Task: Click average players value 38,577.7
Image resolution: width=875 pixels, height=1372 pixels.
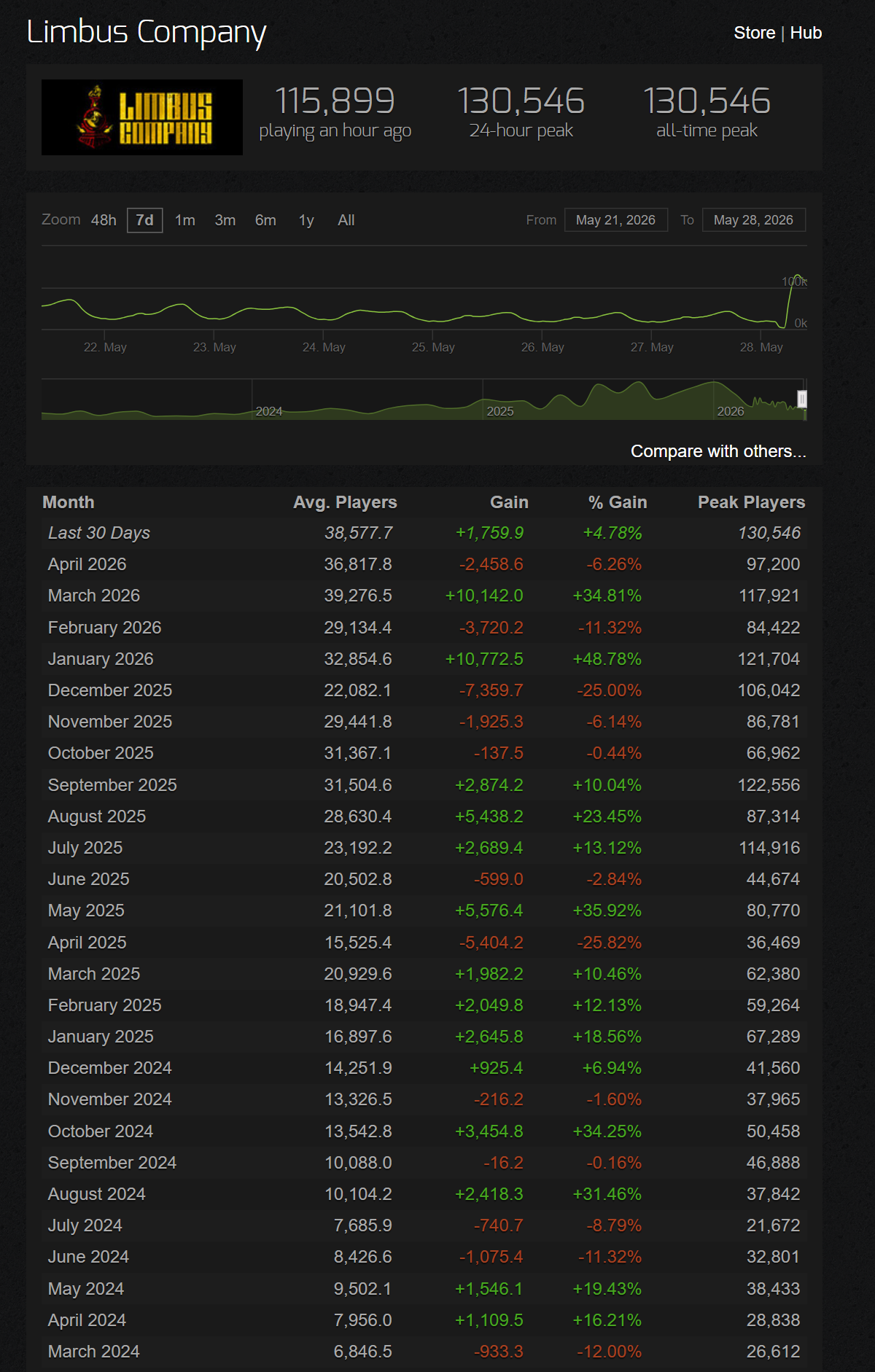Action: (358, 533)
